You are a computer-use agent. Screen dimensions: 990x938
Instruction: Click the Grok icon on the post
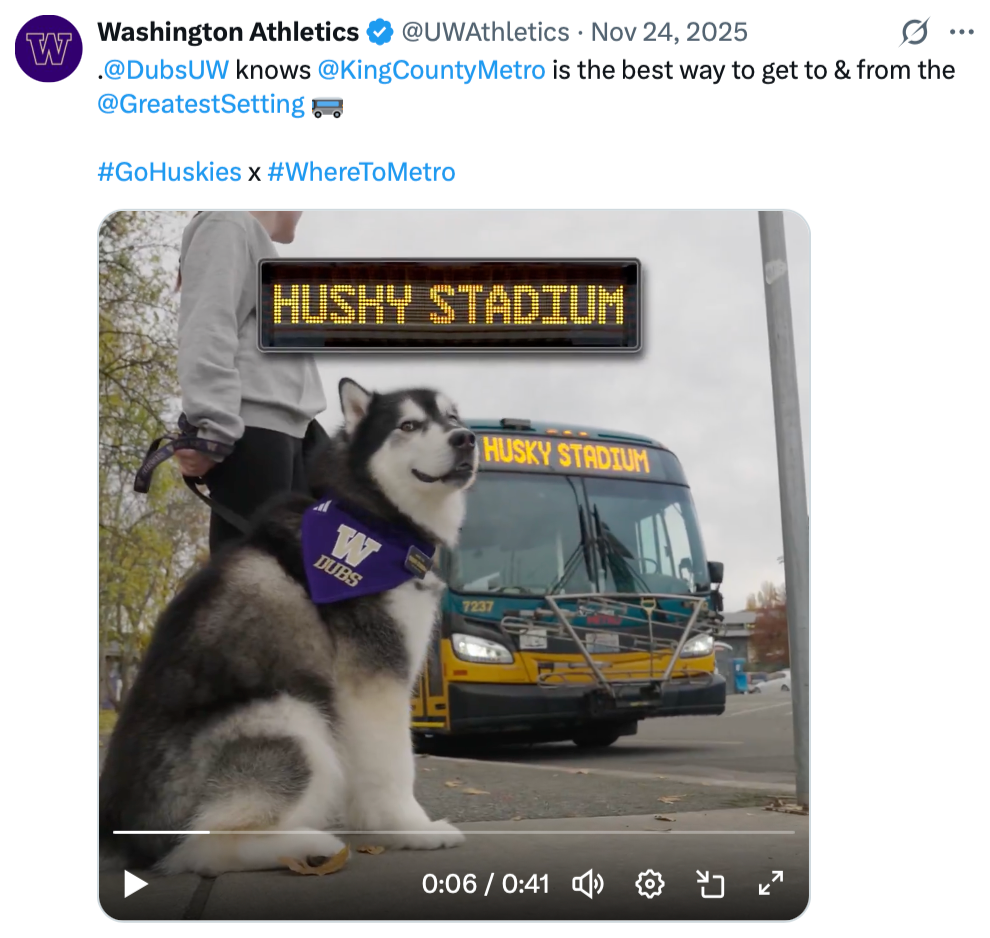coord(914,33)
